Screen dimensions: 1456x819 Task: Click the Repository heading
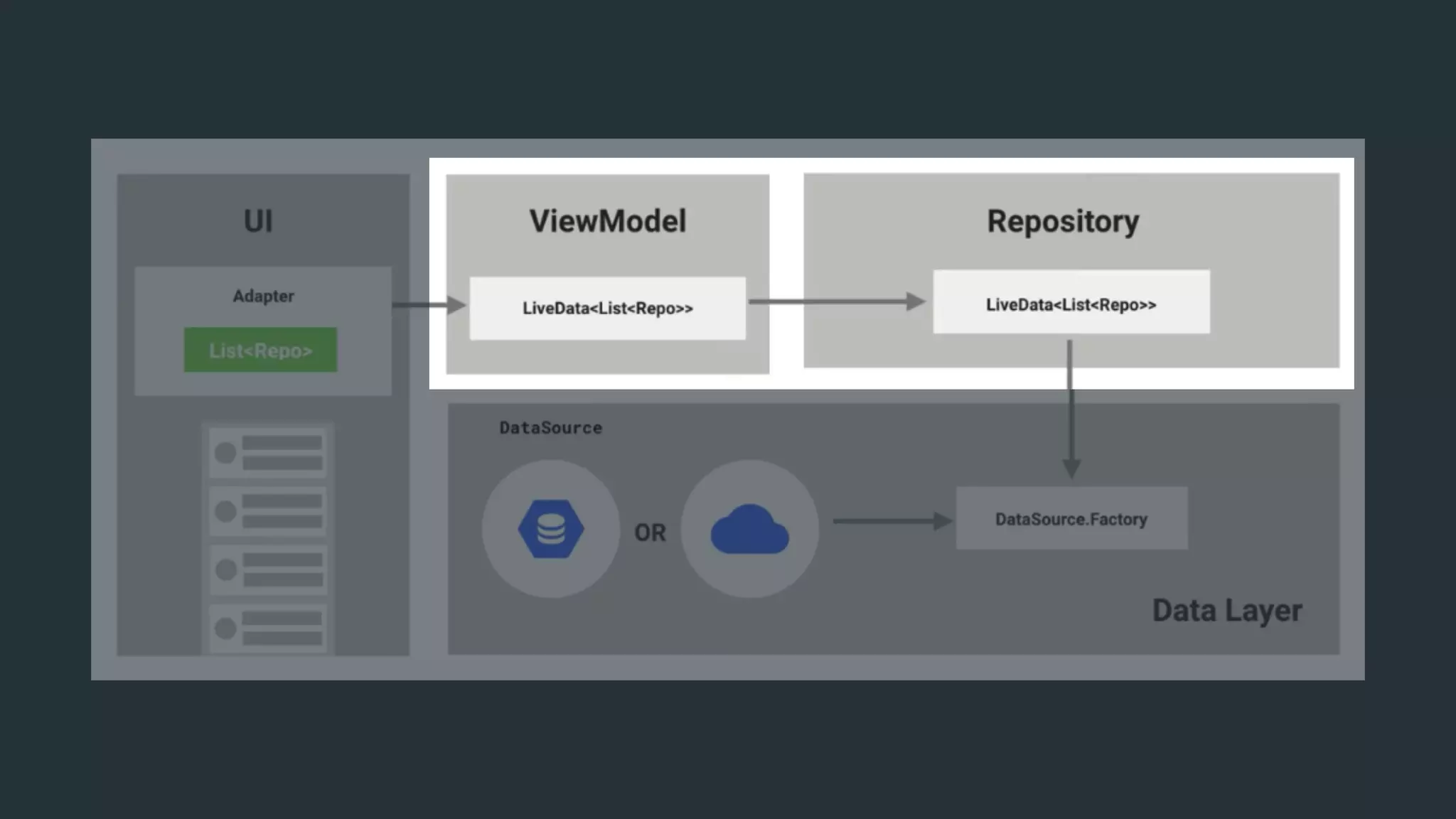coord(1062,221)
